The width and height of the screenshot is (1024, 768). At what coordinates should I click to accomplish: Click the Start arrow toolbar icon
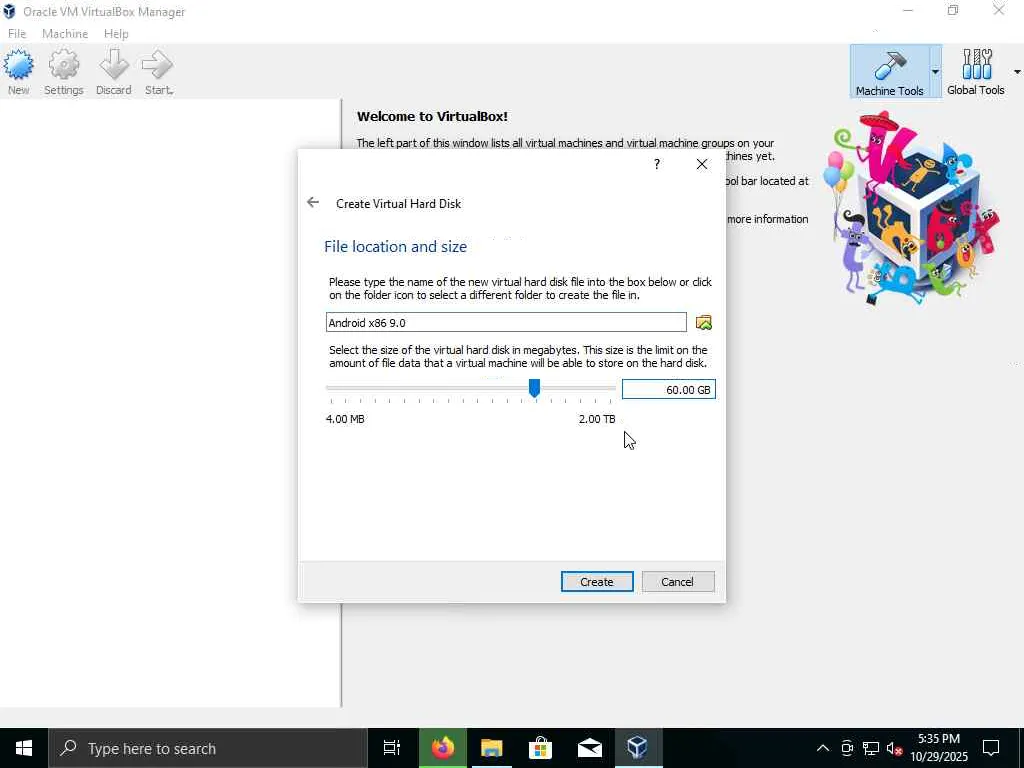158,72
